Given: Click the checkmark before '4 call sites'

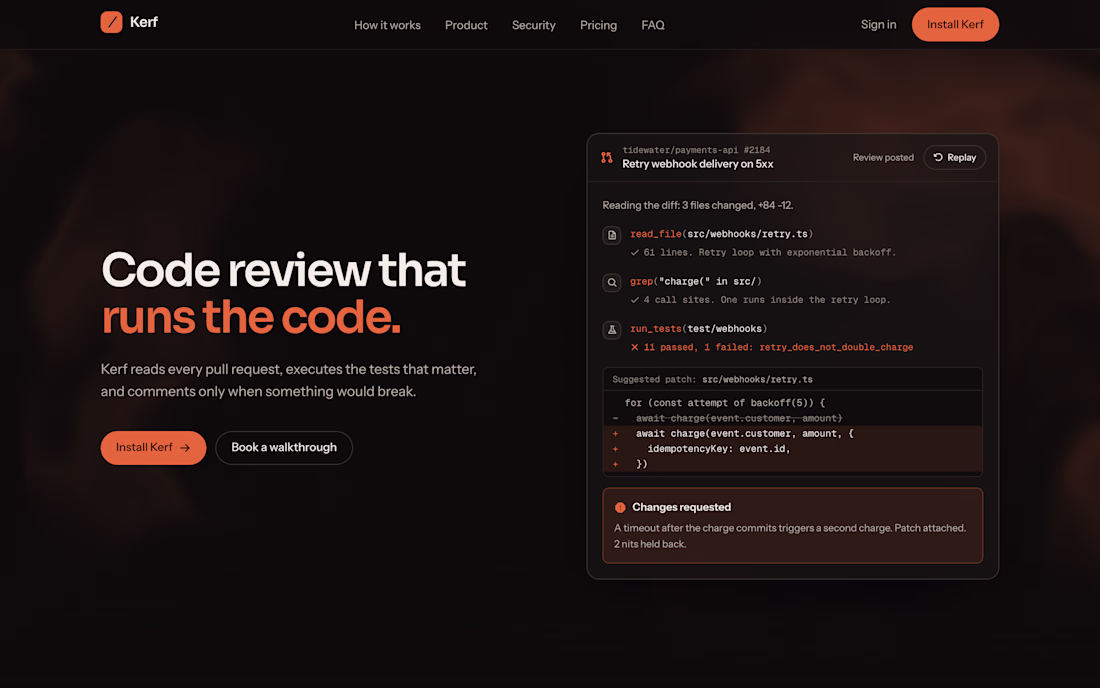Looking at the screenshot, I should tap(634, 299).
